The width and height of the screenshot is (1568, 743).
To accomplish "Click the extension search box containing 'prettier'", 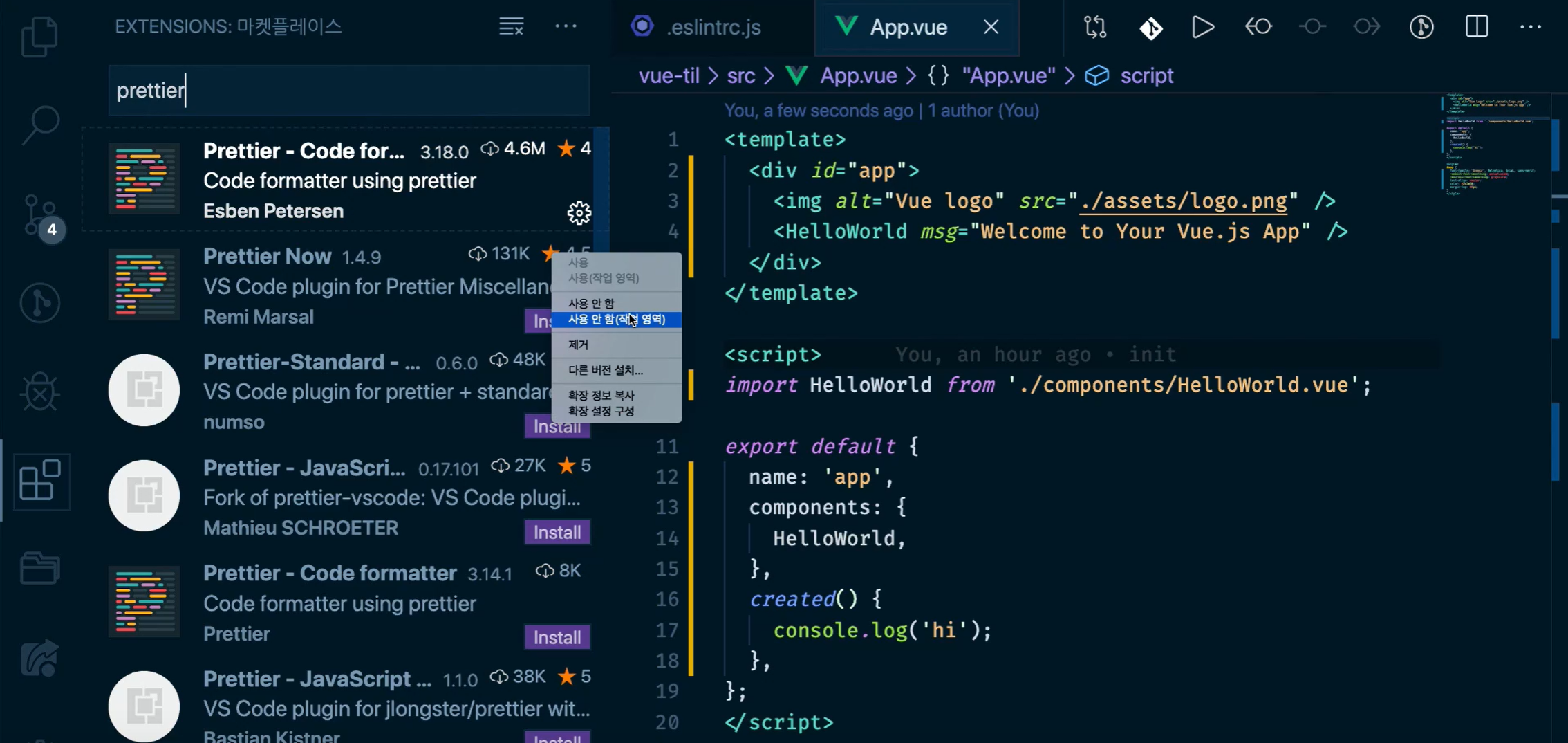I will pos(349,91).
